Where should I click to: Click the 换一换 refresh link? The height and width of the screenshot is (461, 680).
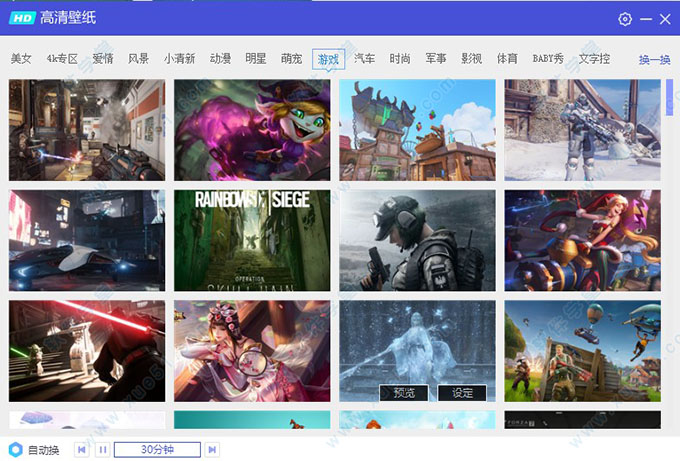coord(654,60)
